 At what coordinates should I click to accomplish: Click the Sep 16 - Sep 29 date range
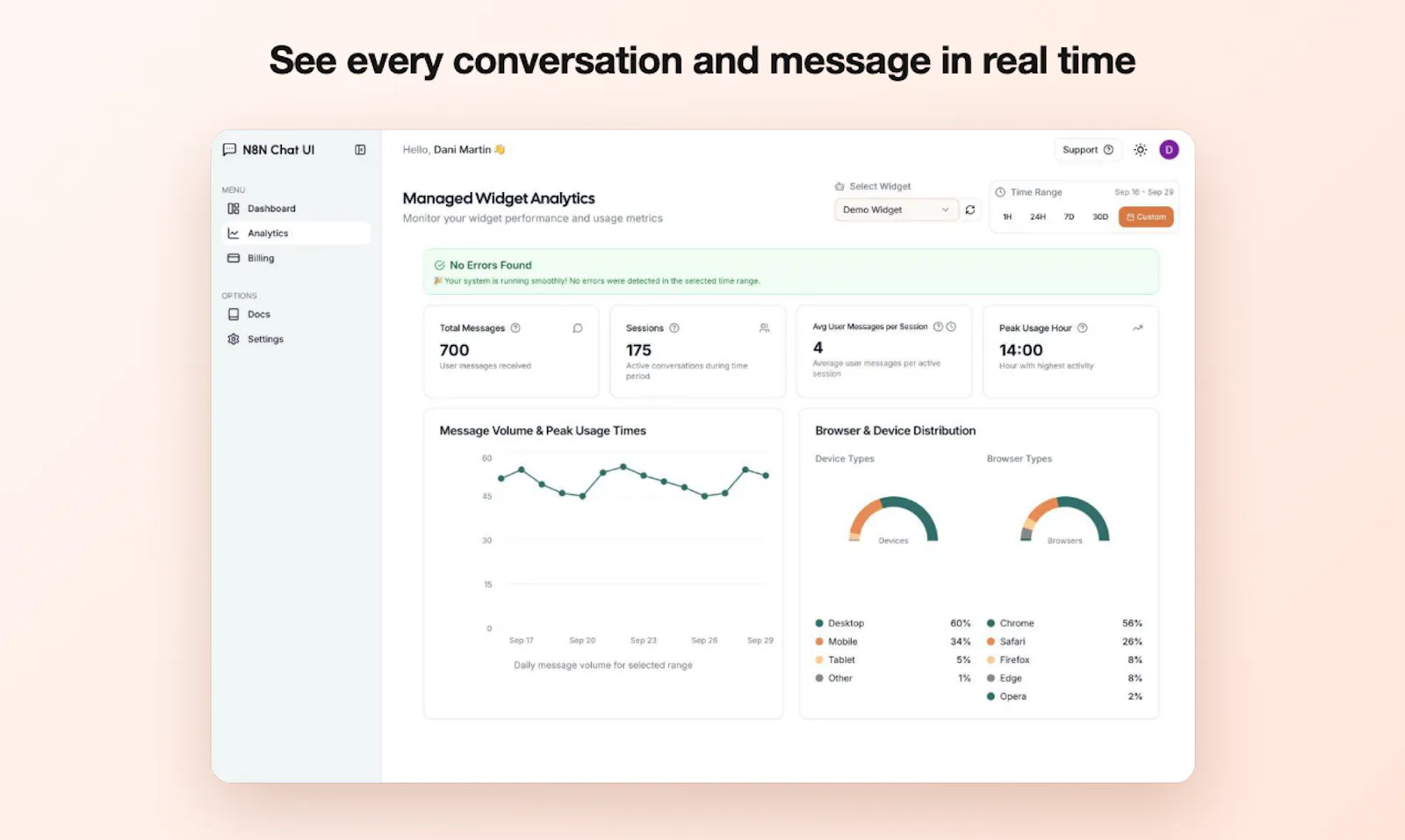(1143, 192)
